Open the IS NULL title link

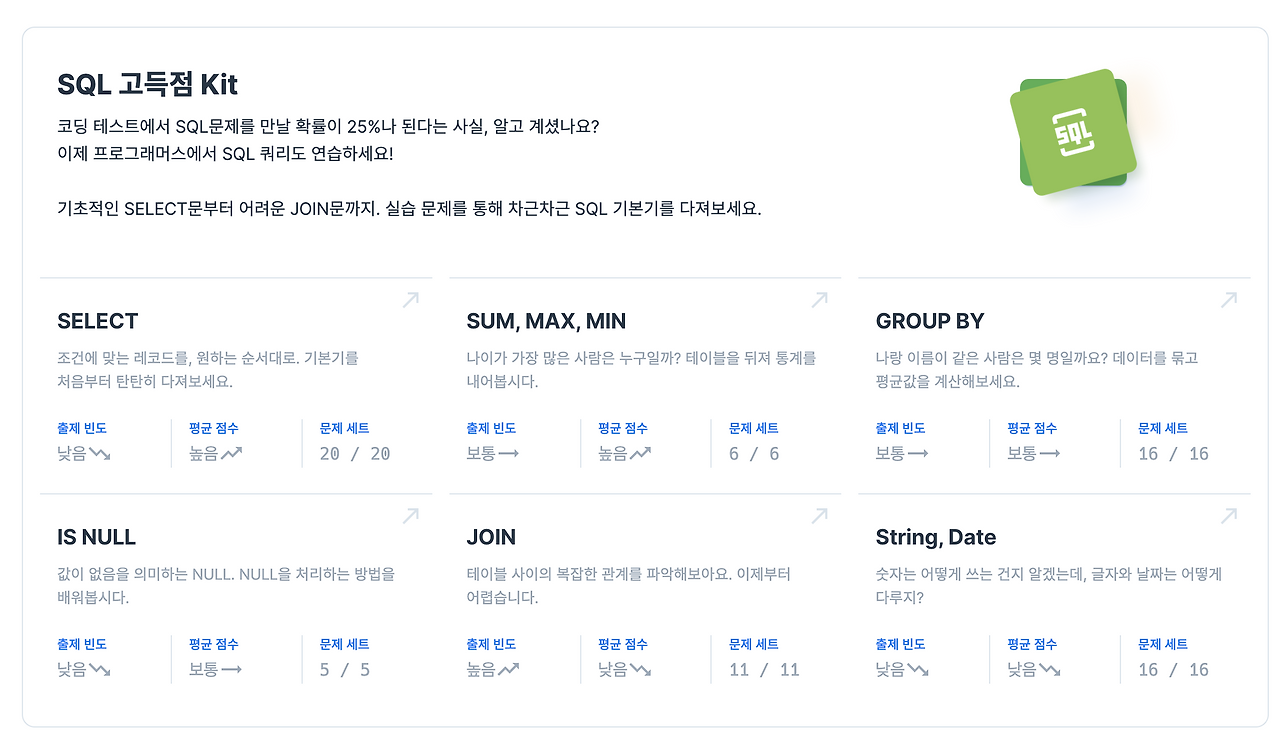click(x=96, y=537)
